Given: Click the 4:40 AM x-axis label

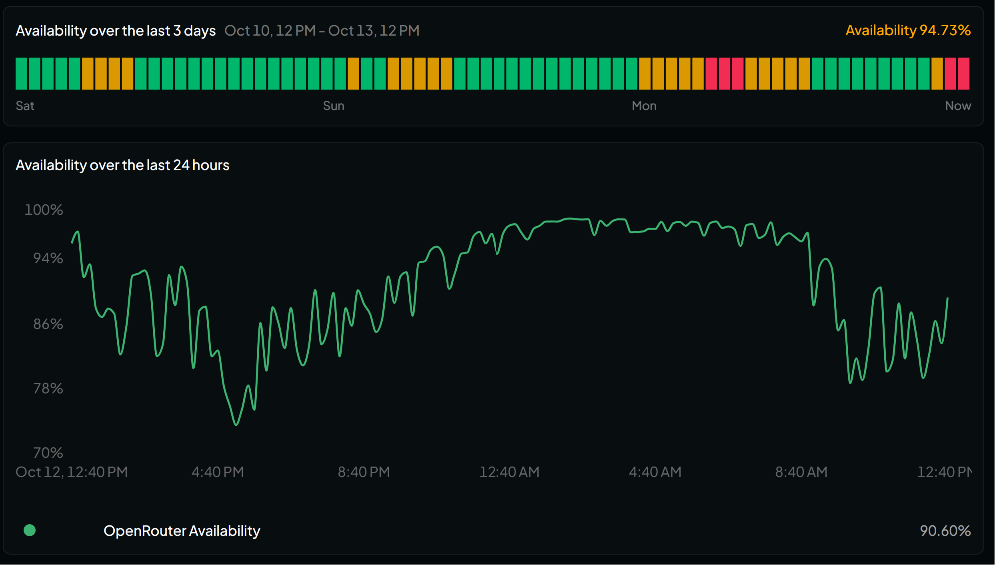Looking at the screenshot, I should tap(655, 472).
